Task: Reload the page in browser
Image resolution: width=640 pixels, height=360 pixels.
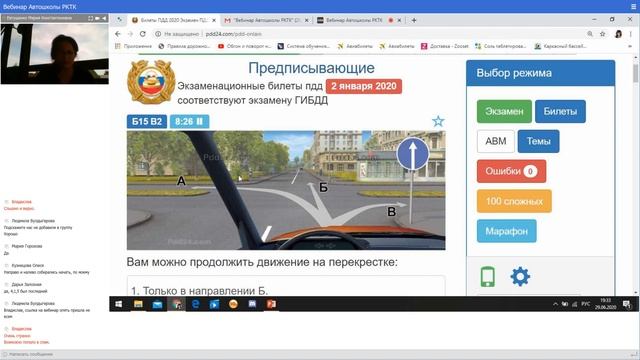Action: point(143,34)
